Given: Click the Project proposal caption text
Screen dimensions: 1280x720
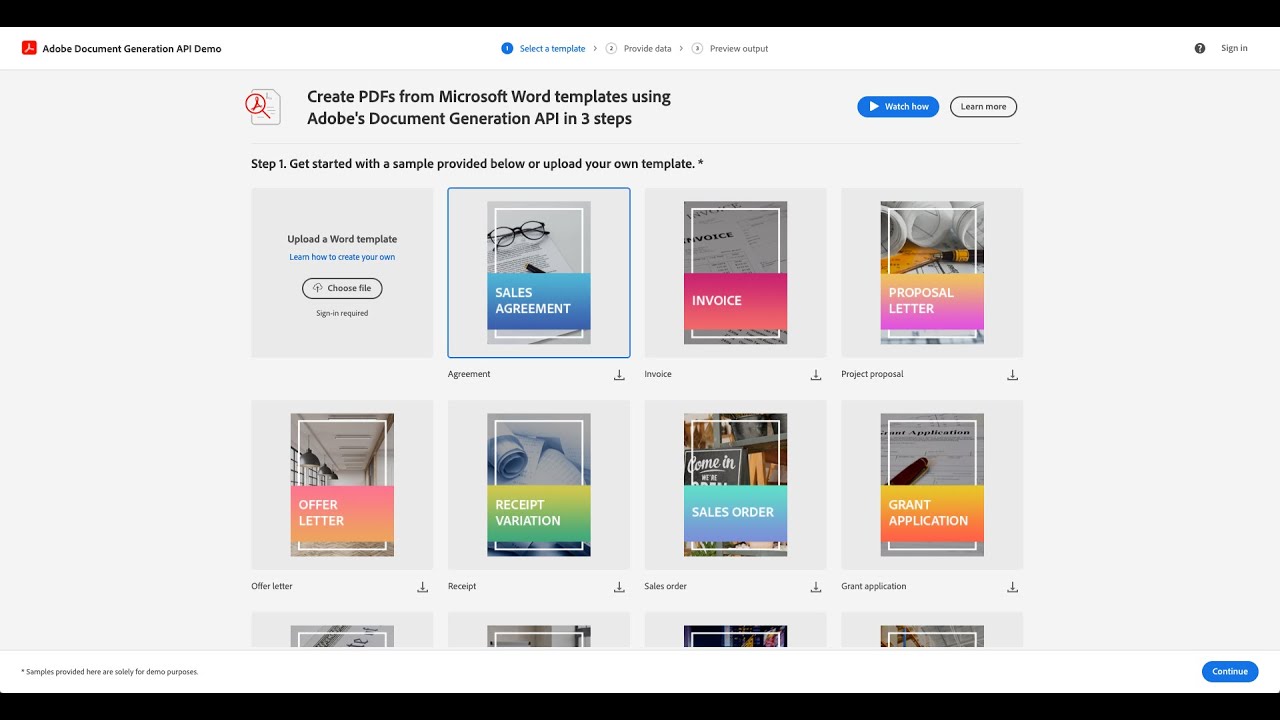Looking at the screenshot, I should [x=872, y=374].
